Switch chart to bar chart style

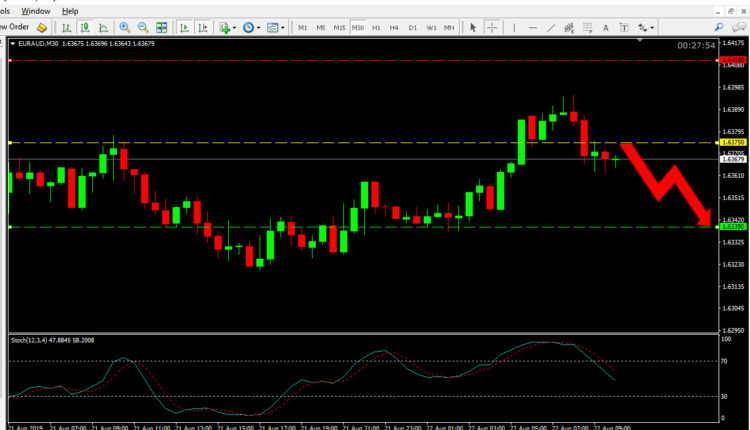(x=66, y=28)
